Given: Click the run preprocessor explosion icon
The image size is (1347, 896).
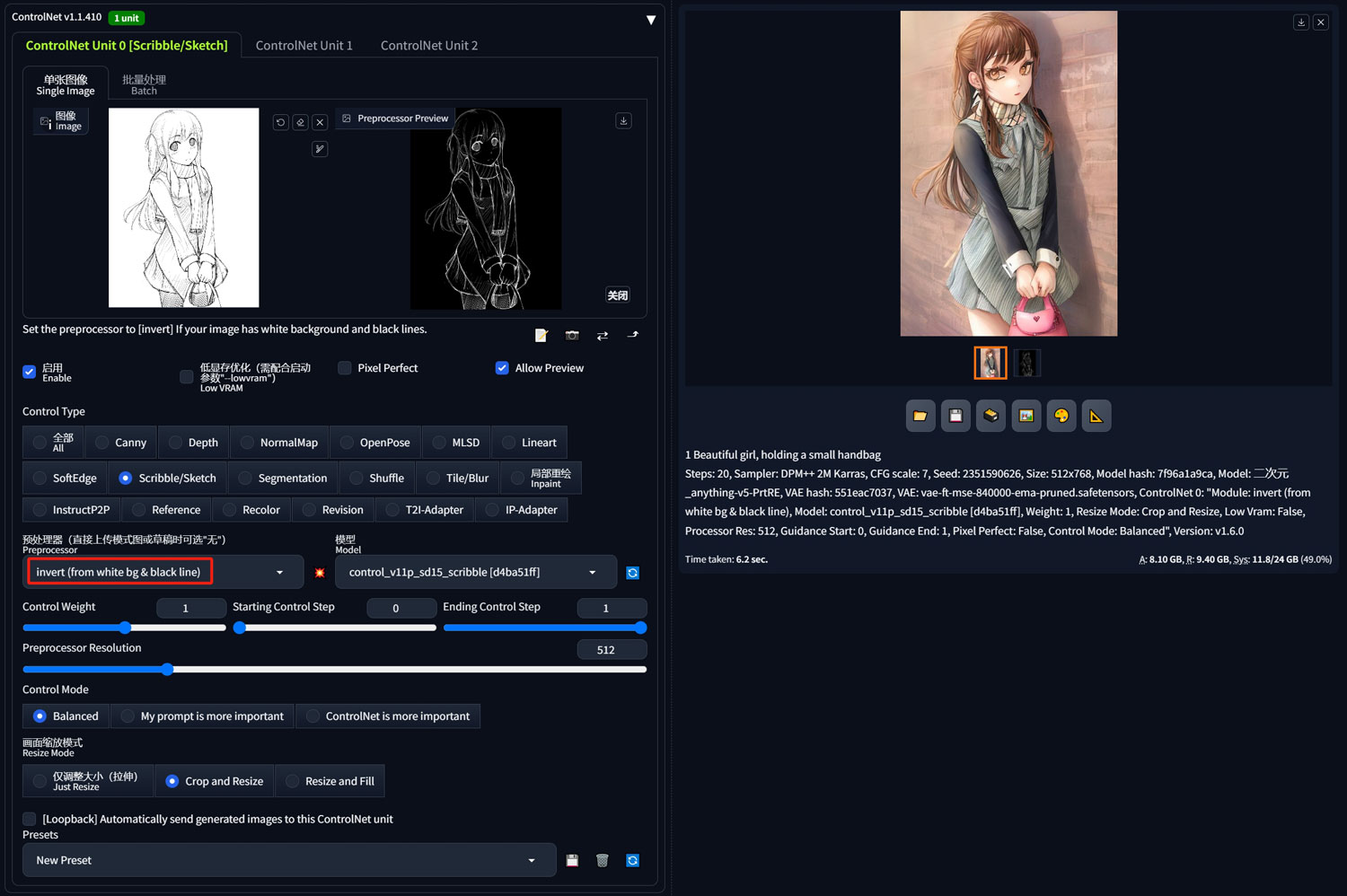Looking at the screenshot, I should 320,573.
